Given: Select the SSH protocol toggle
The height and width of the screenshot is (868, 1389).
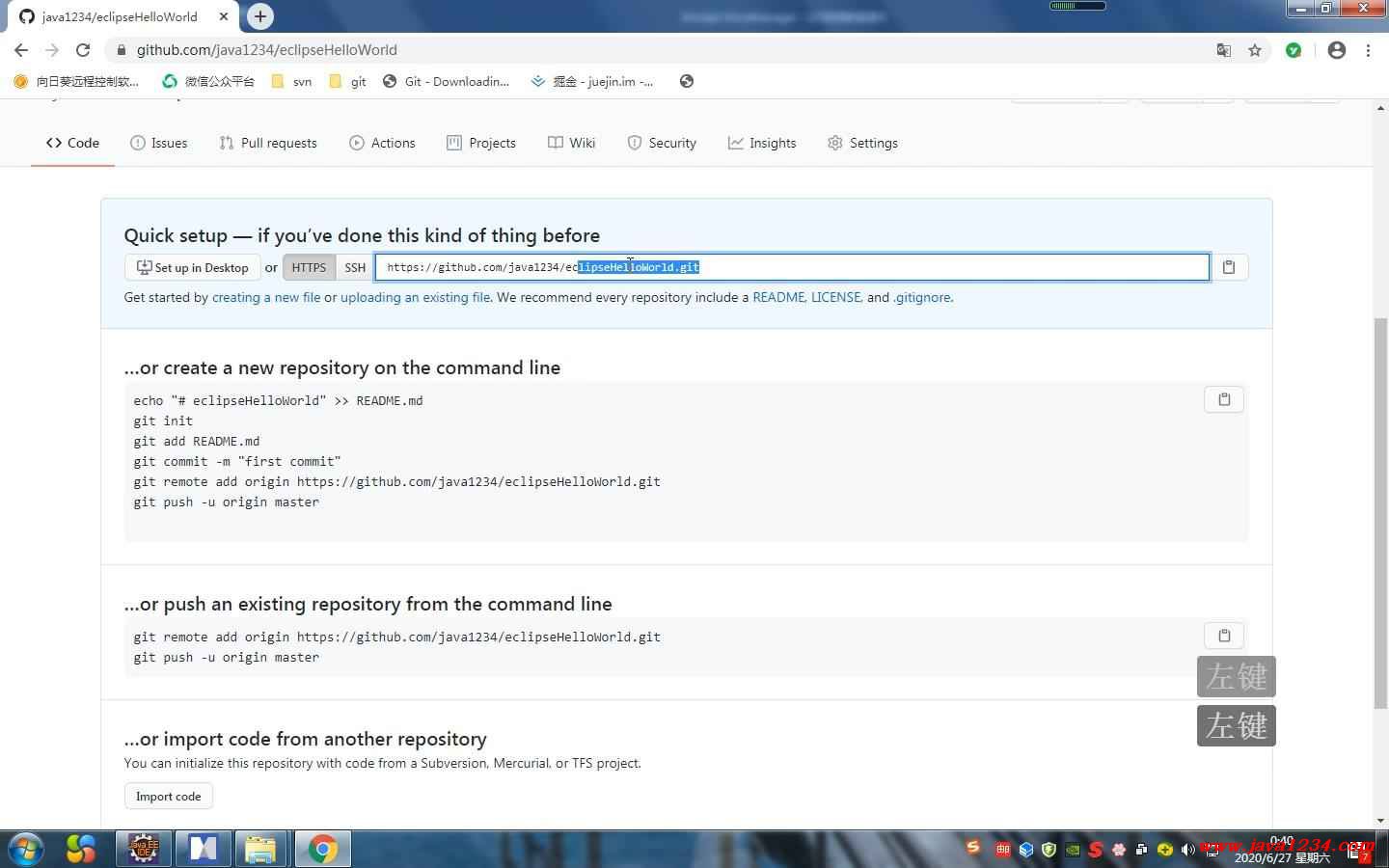Looking at the screenshot, I should [x=355, y=267].
